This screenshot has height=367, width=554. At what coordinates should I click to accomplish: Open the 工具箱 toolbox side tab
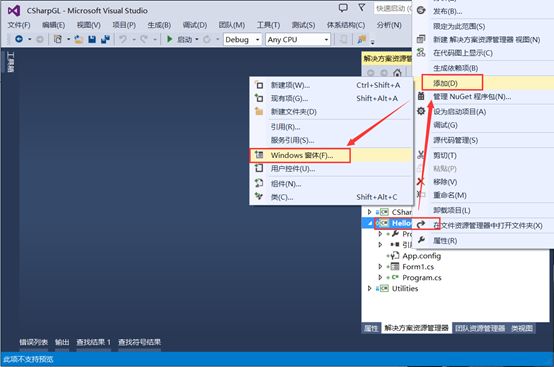pos(11,62)
